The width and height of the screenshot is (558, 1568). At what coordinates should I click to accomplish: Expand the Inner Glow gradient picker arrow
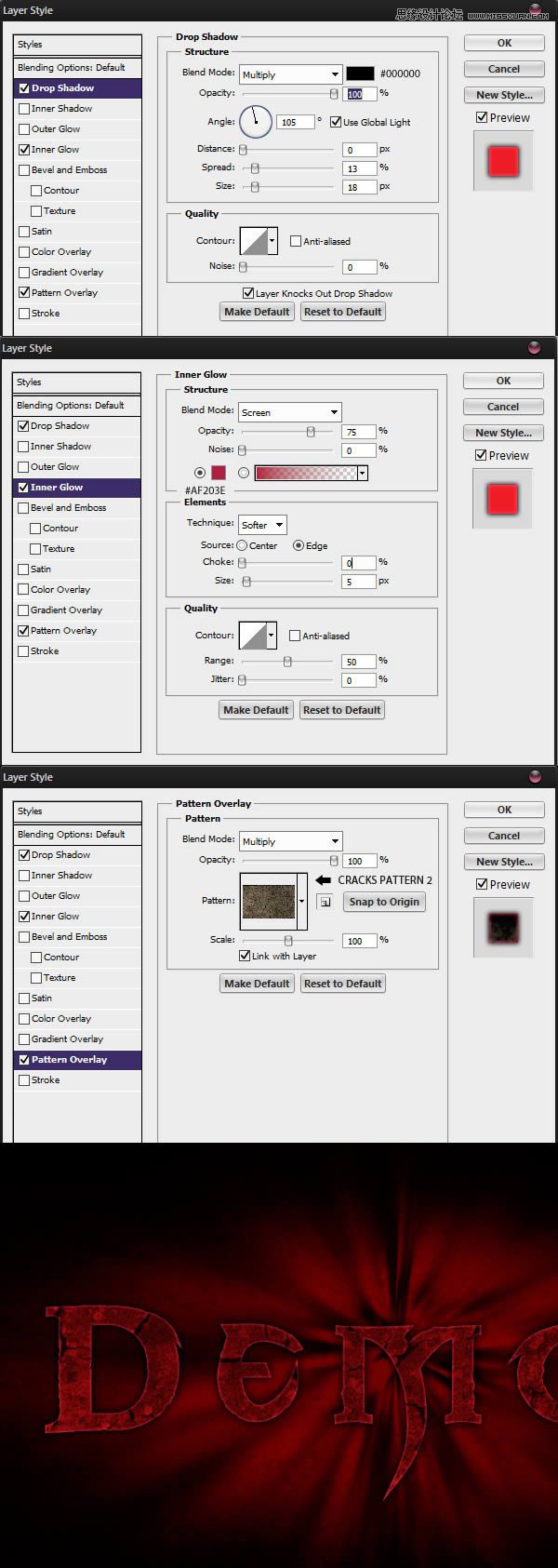click(x=363, y=473)
